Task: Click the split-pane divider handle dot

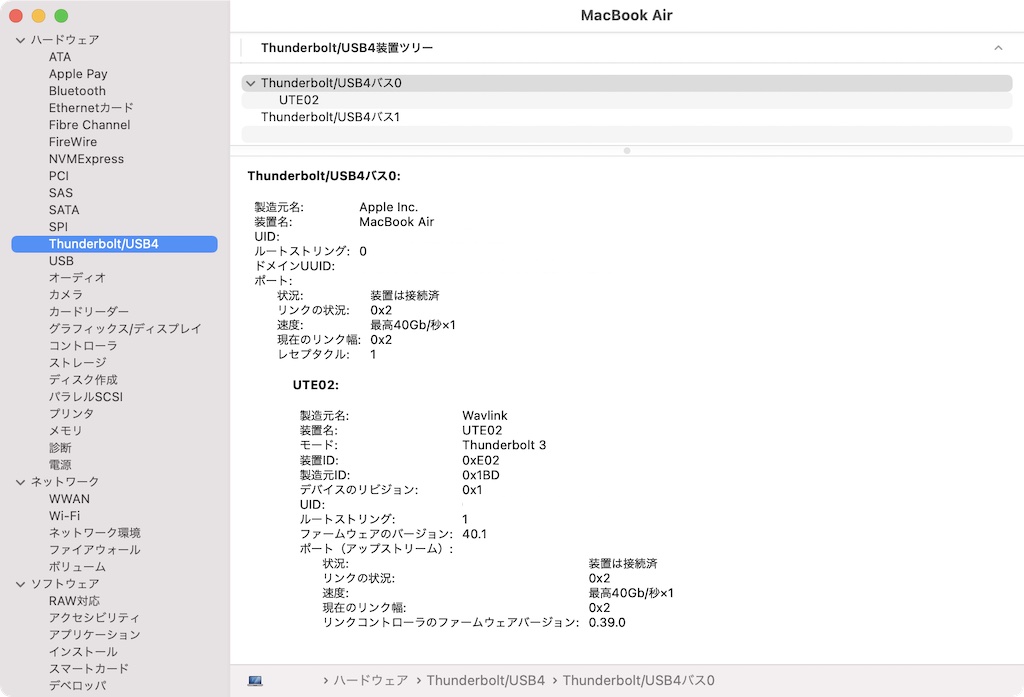Action: (x=627, y=151)
